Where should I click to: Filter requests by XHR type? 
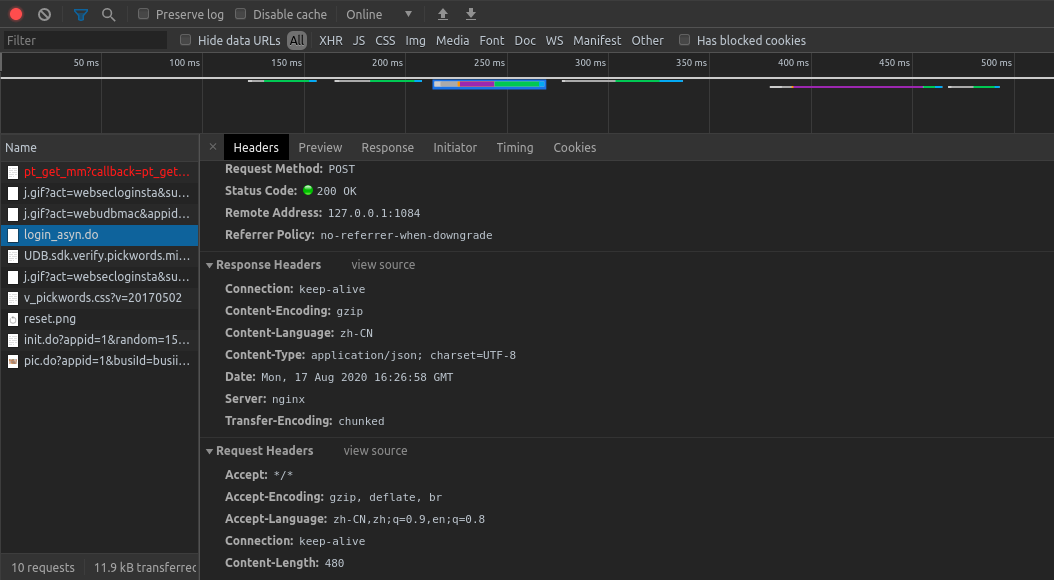(x=331, y=40)
